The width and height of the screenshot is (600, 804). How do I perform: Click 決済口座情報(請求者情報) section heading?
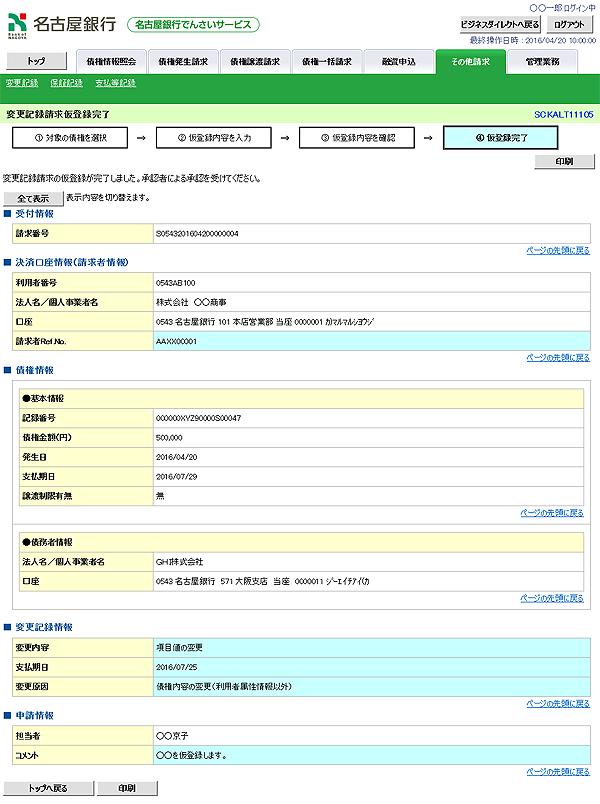click(72, 263)
